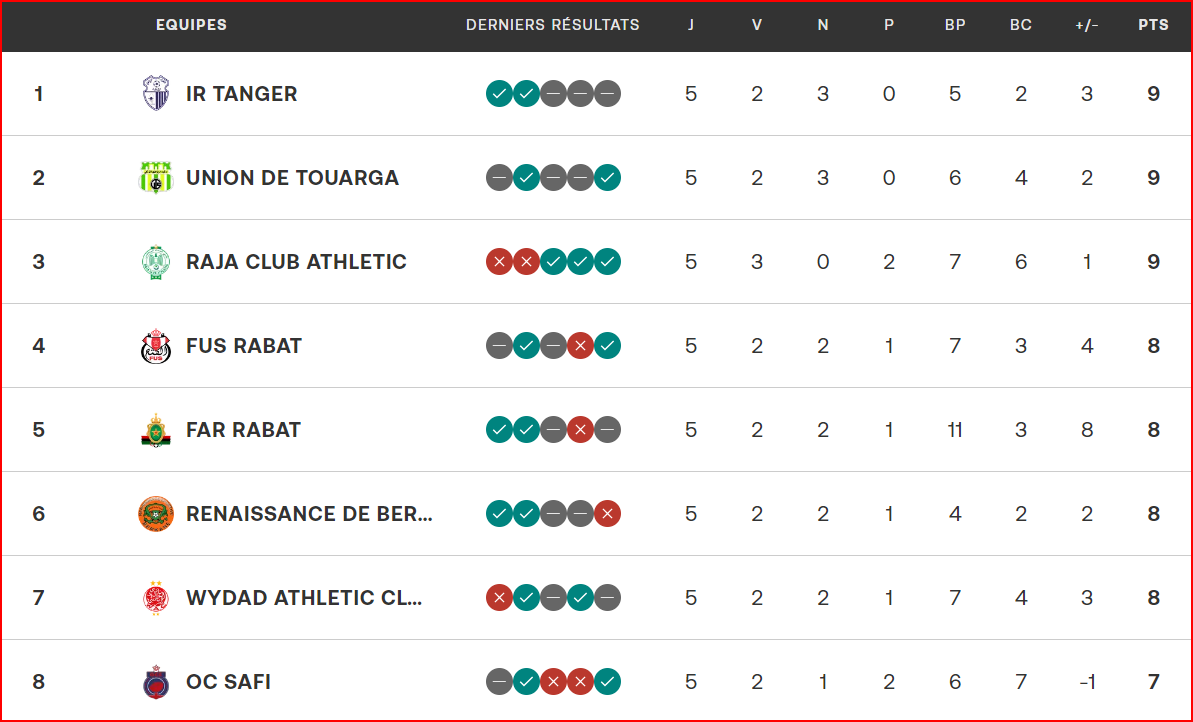This screenshot has height=722, width=1193.
Task: Open the OC SAFI team page
Action: [x=228, y=682]
